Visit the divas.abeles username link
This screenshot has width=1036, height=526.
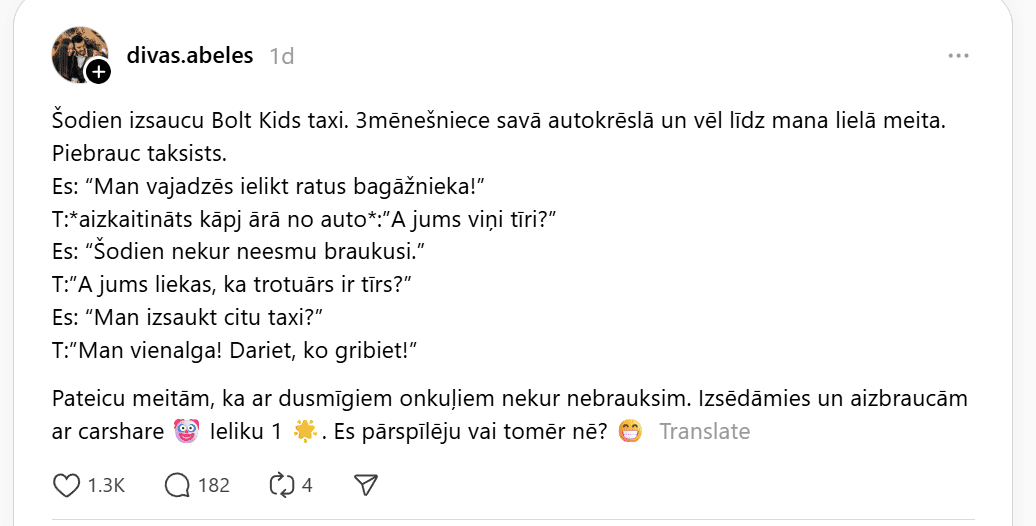pos(190,55)
